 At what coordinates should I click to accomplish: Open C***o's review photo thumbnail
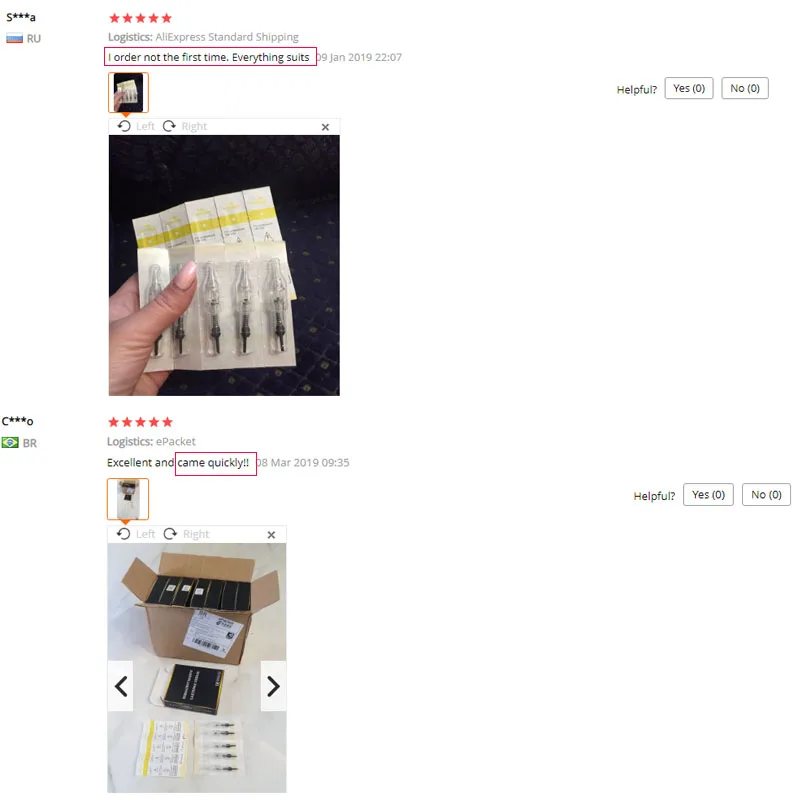pyautogui.click(x=128, y=499)
